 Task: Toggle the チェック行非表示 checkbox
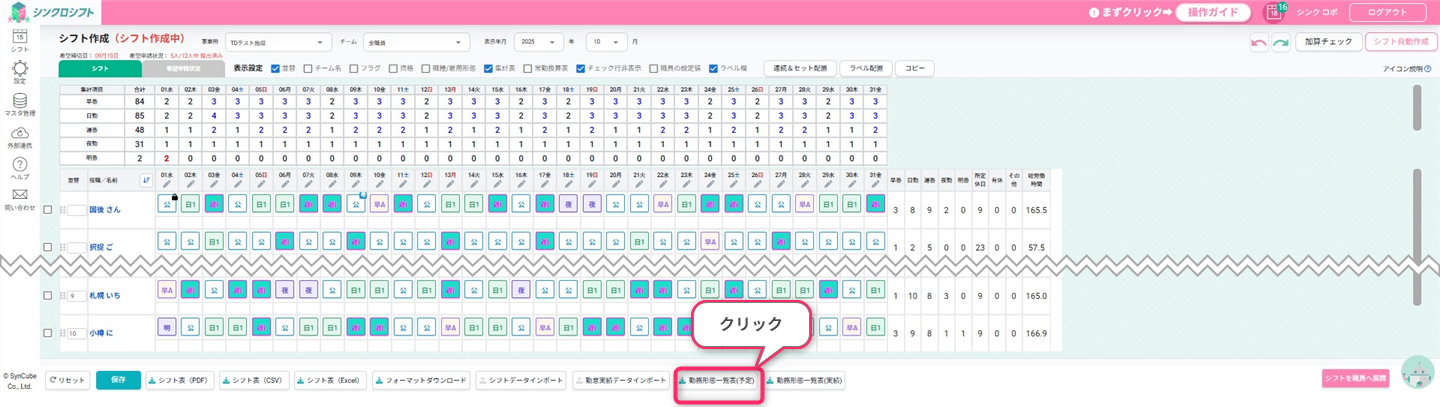tap(580, 69)
